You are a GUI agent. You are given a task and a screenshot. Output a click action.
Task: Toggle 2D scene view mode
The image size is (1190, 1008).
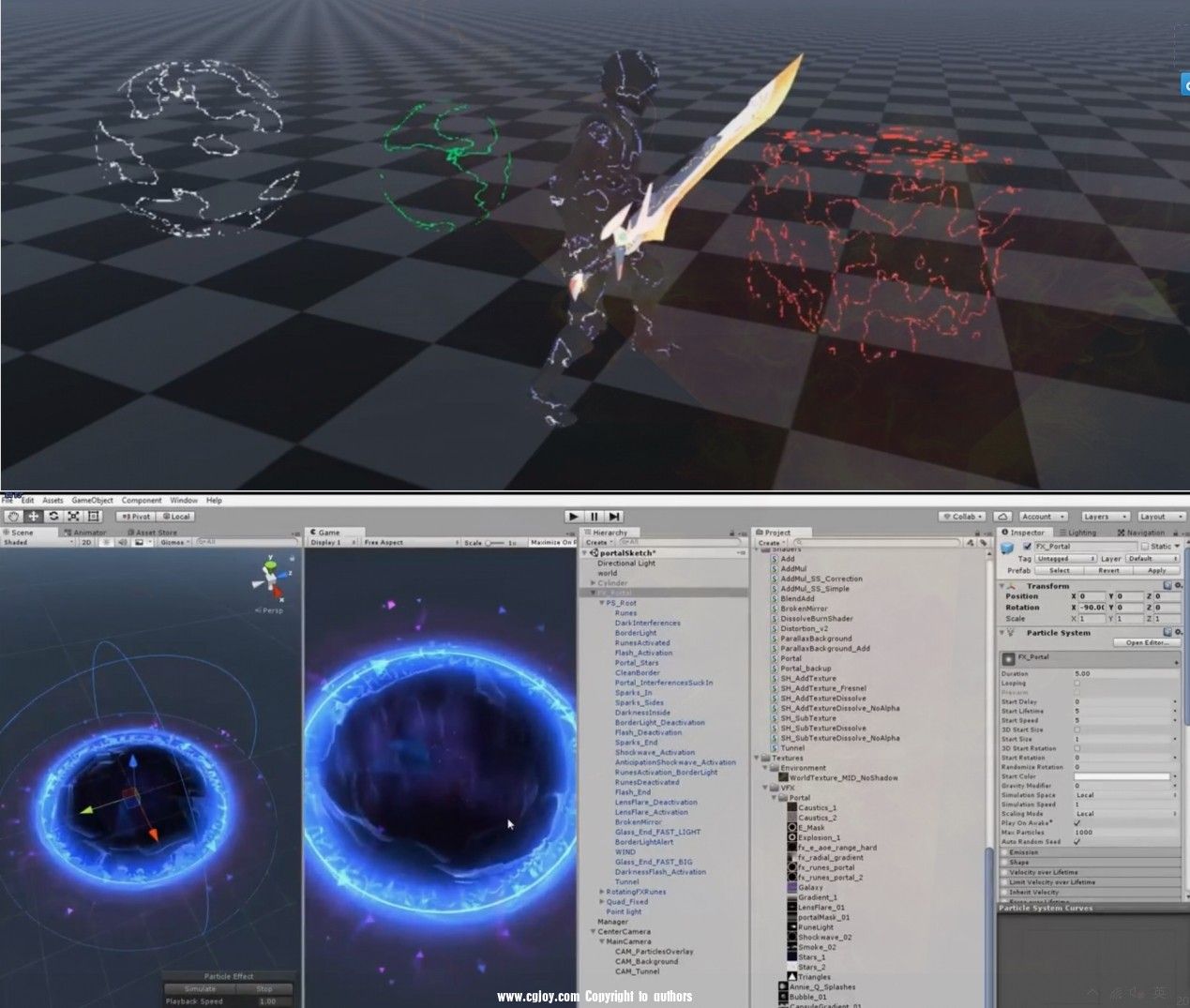[x=86, y=542]
